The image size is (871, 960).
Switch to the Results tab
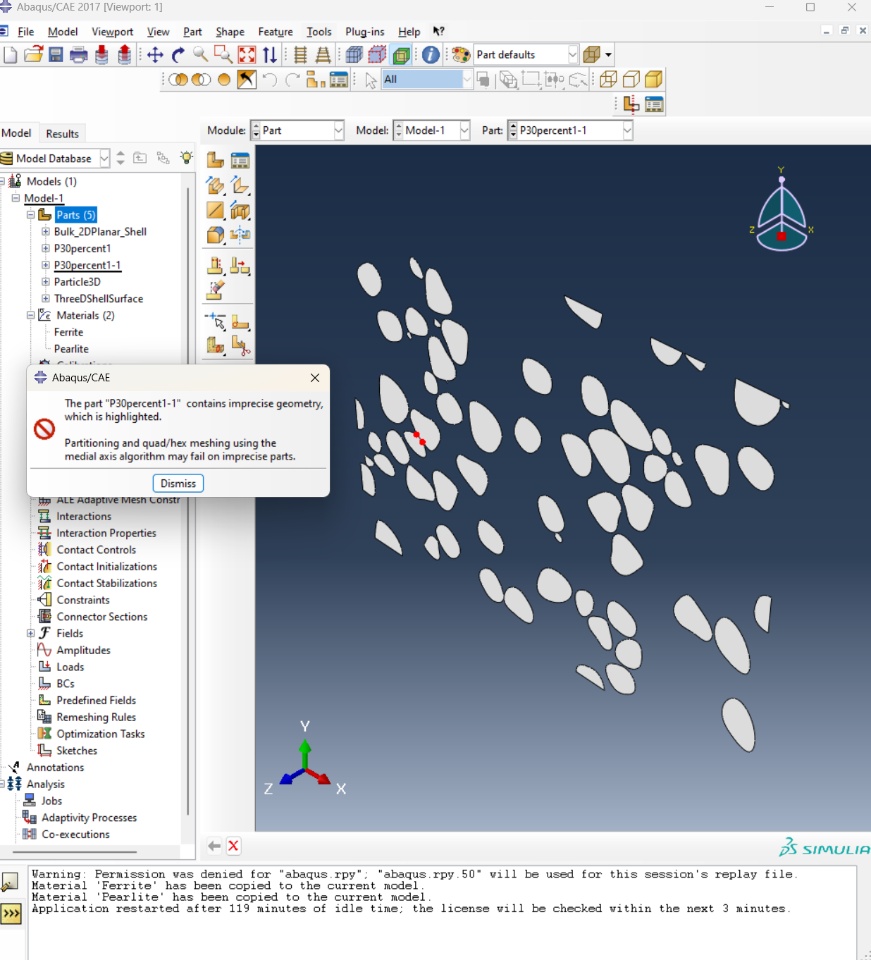pos(62,133)
